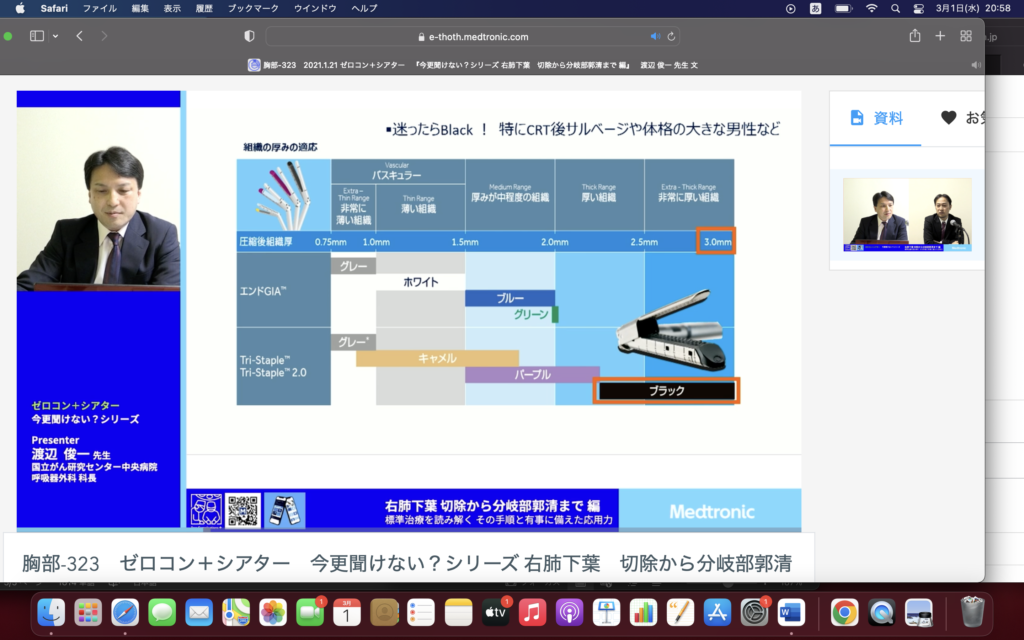Open the Wi-Fi status menu
Image resolution: width=1024 pixels, height=640 pixels.
(871, 8)
